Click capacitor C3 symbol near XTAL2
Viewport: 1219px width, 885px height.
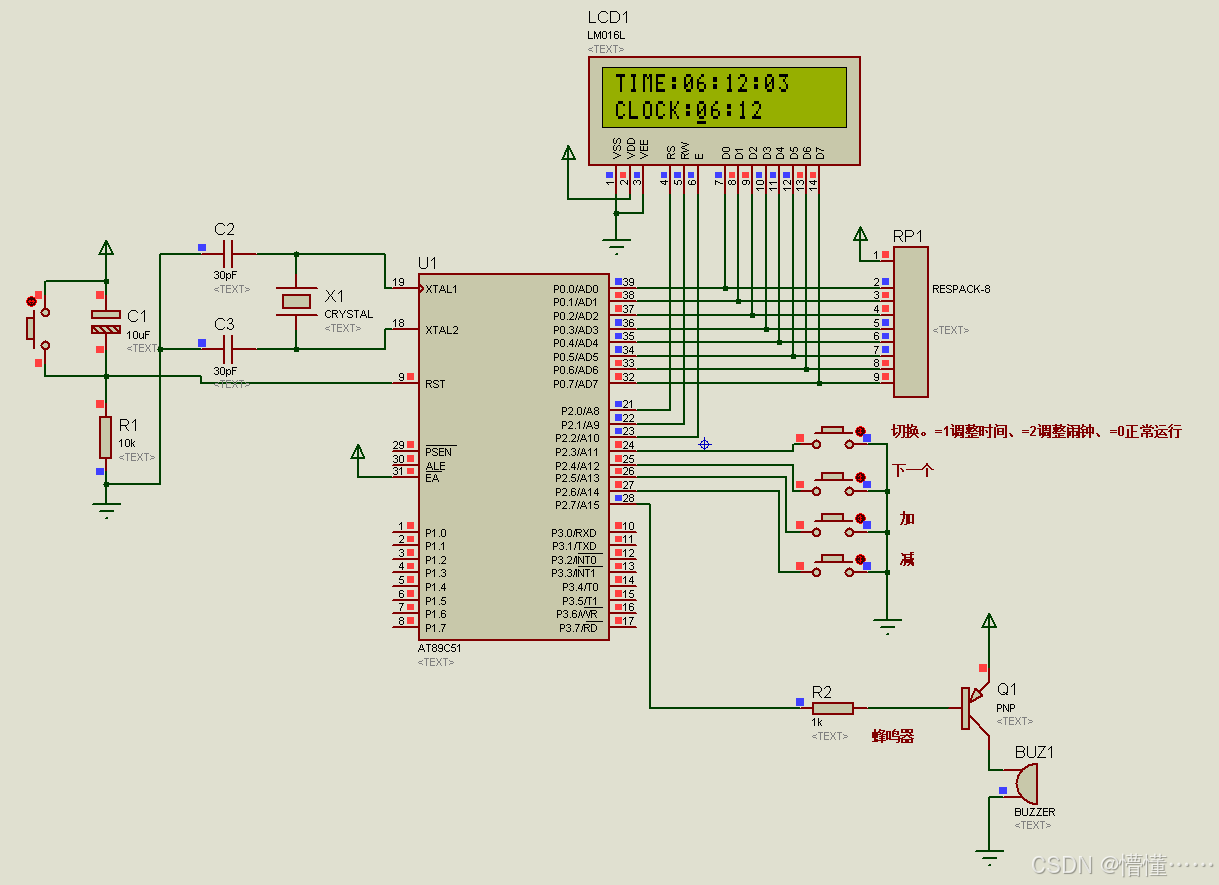coord(227,349)
